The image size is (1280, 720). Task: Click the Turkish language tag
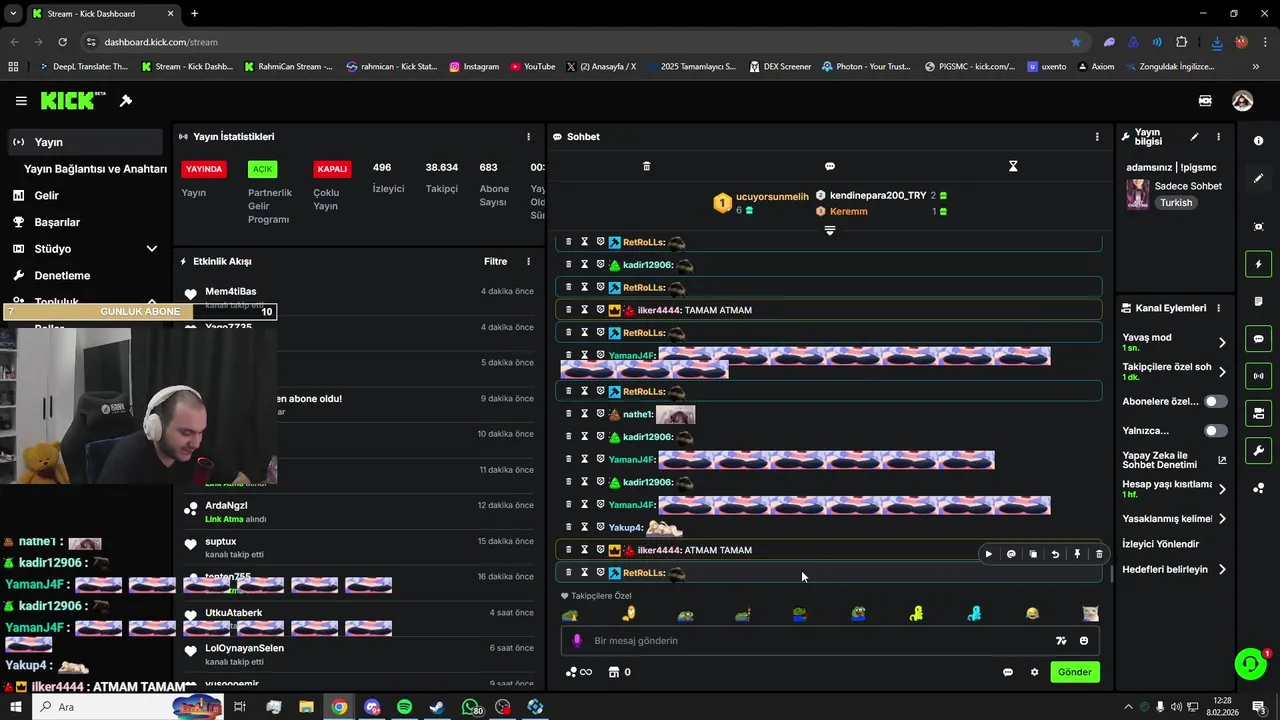click(1176, 203)
